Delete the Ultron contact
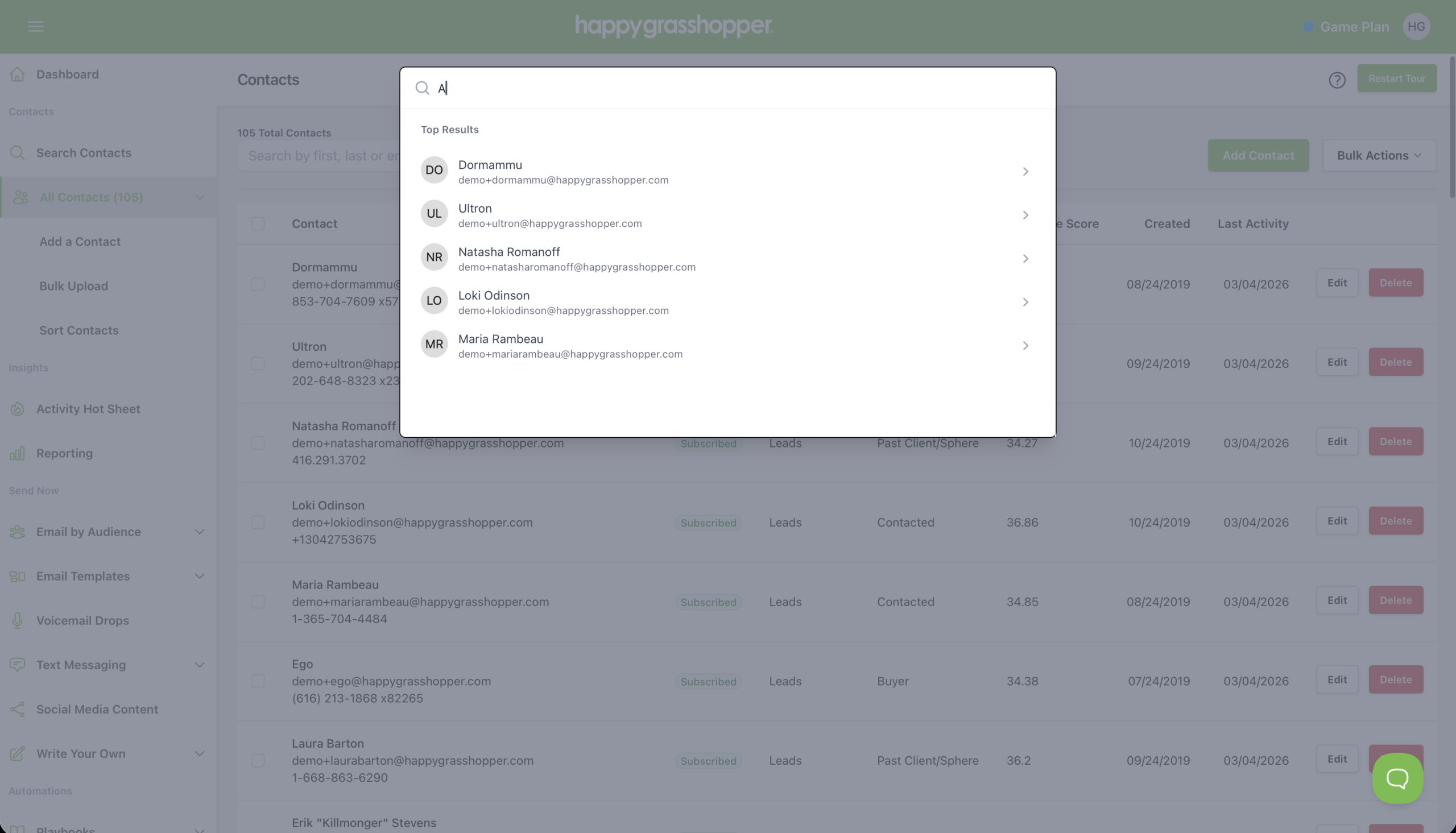This screenshot has width=1456, height=833. point(1395,362)
